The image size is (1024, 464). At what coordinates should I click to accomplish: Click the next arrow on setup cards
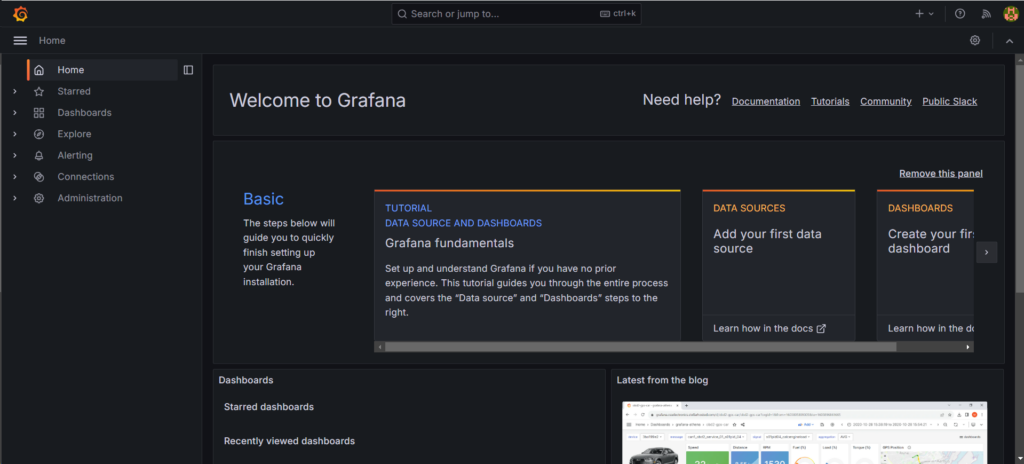[987, 252]
